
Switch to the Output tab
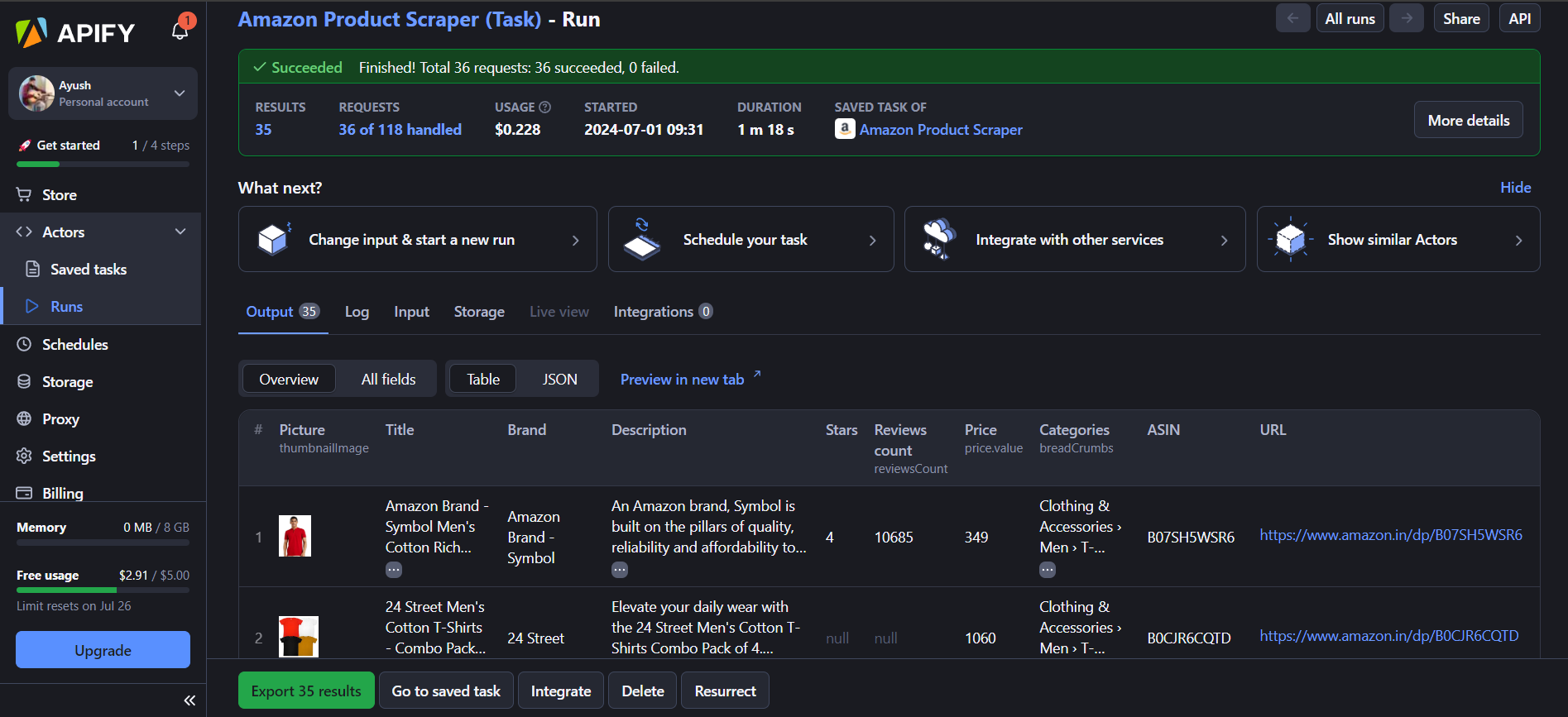click(283, 312)
